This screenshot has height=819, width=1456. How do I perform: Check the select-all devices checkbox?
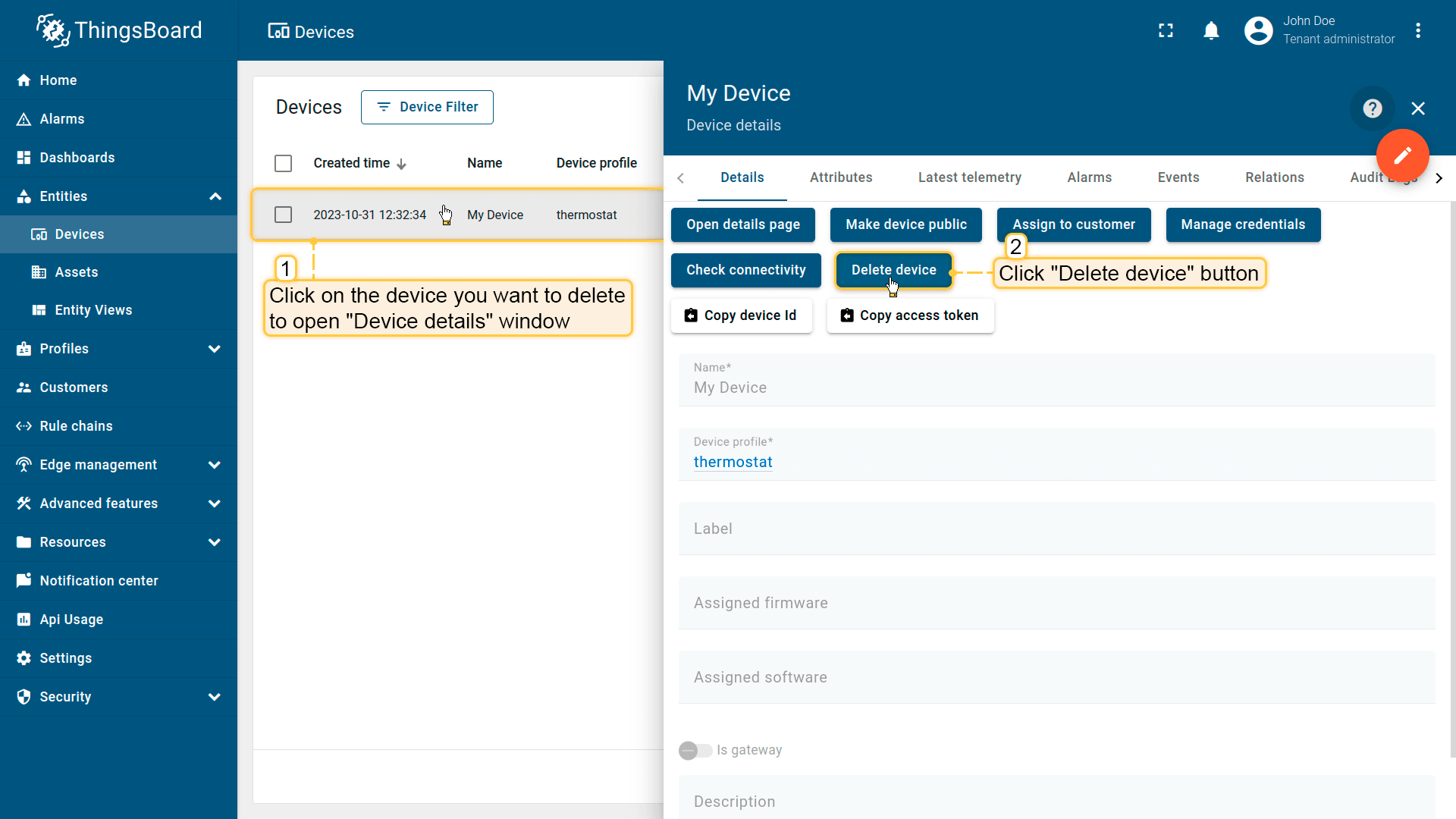pyautogui.click(x=283, y=164)
